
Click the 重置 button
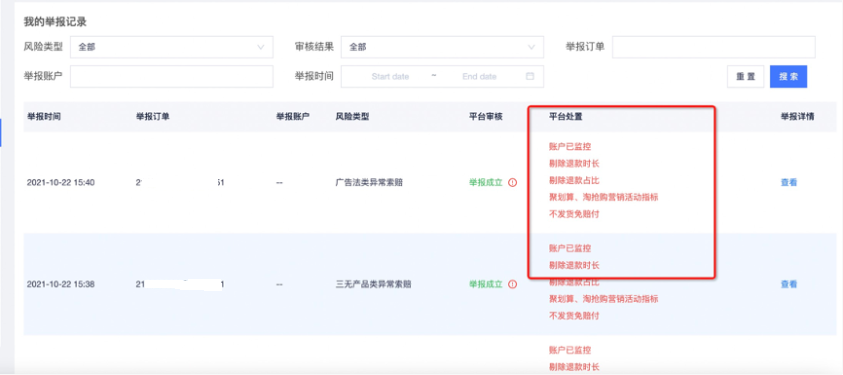(746, 77)
